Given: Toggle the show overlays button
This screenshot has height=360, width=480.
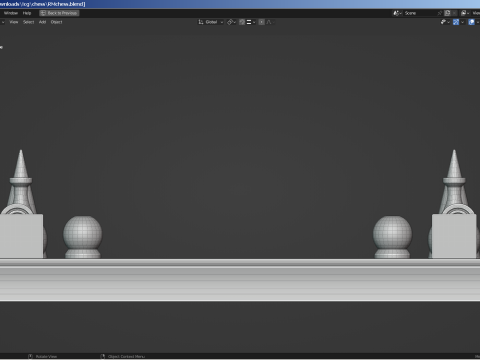Looking at the screenshot, I should pos(471,22).
